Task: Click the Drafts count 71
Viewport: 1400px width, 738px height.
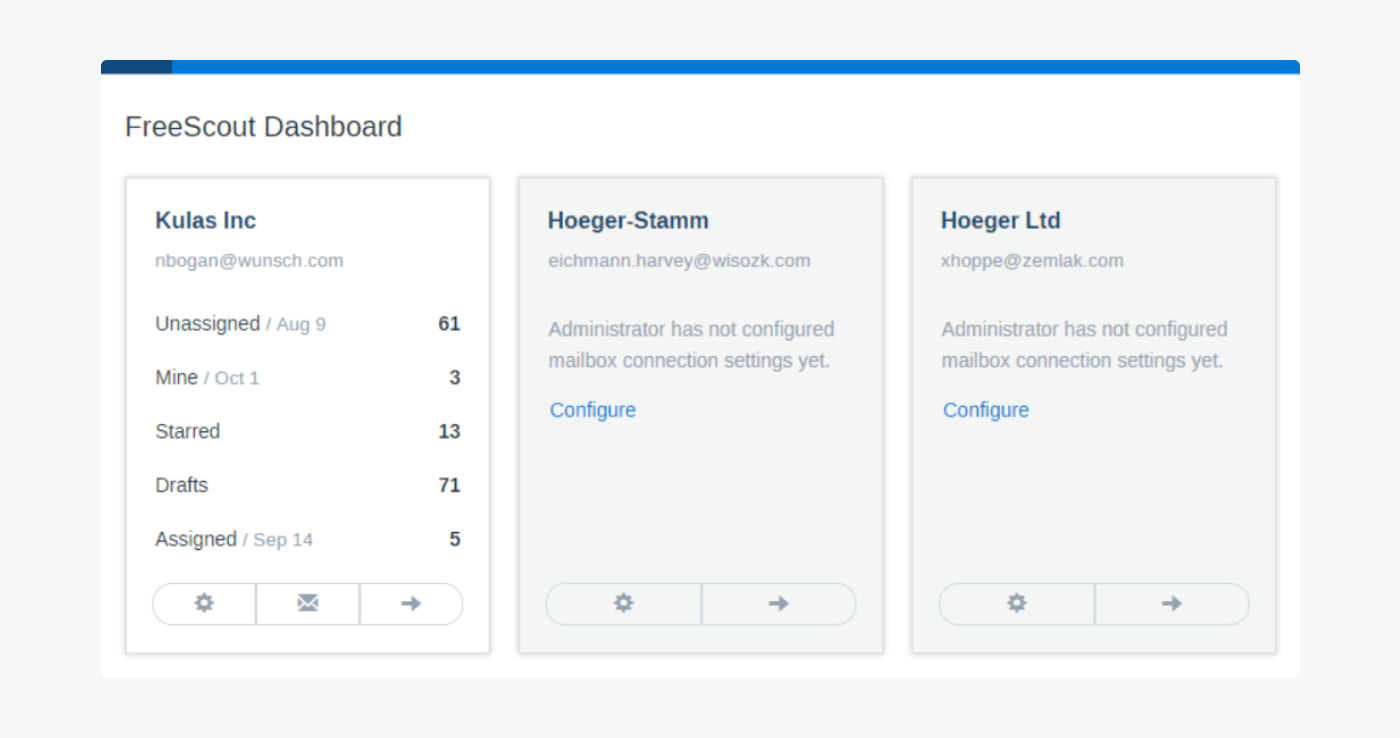Action: pos(449,486)
